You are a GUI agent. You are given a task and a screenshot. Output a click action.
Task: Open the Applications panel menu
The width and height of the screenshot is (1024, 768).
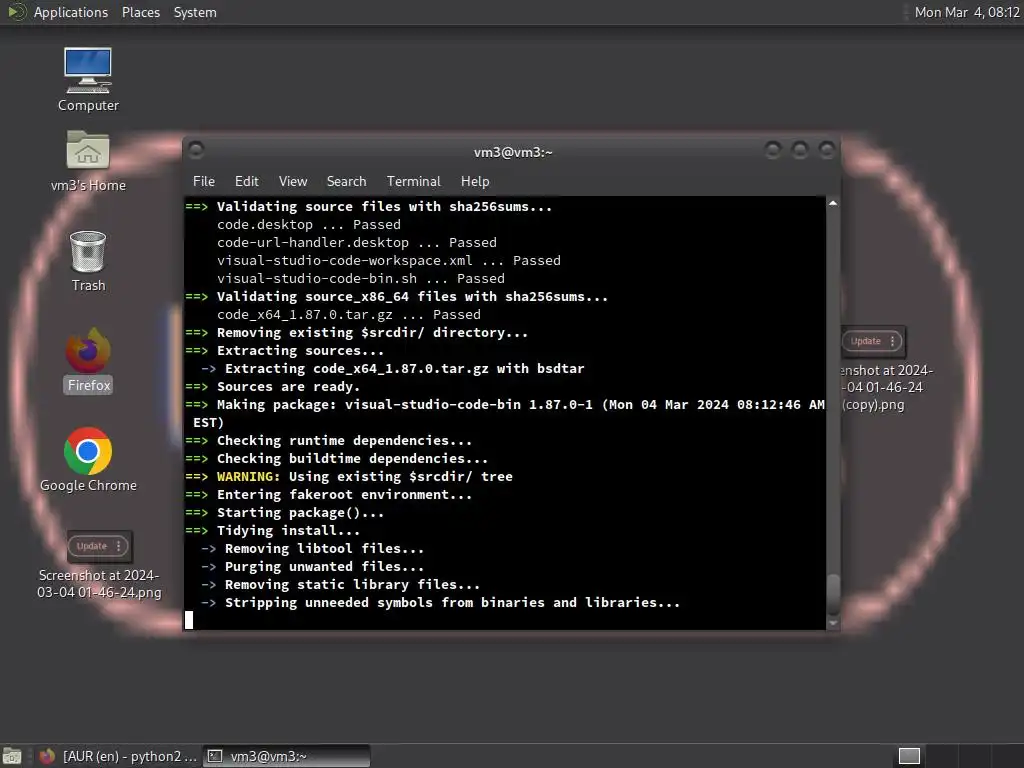click(x=71, y=12)
